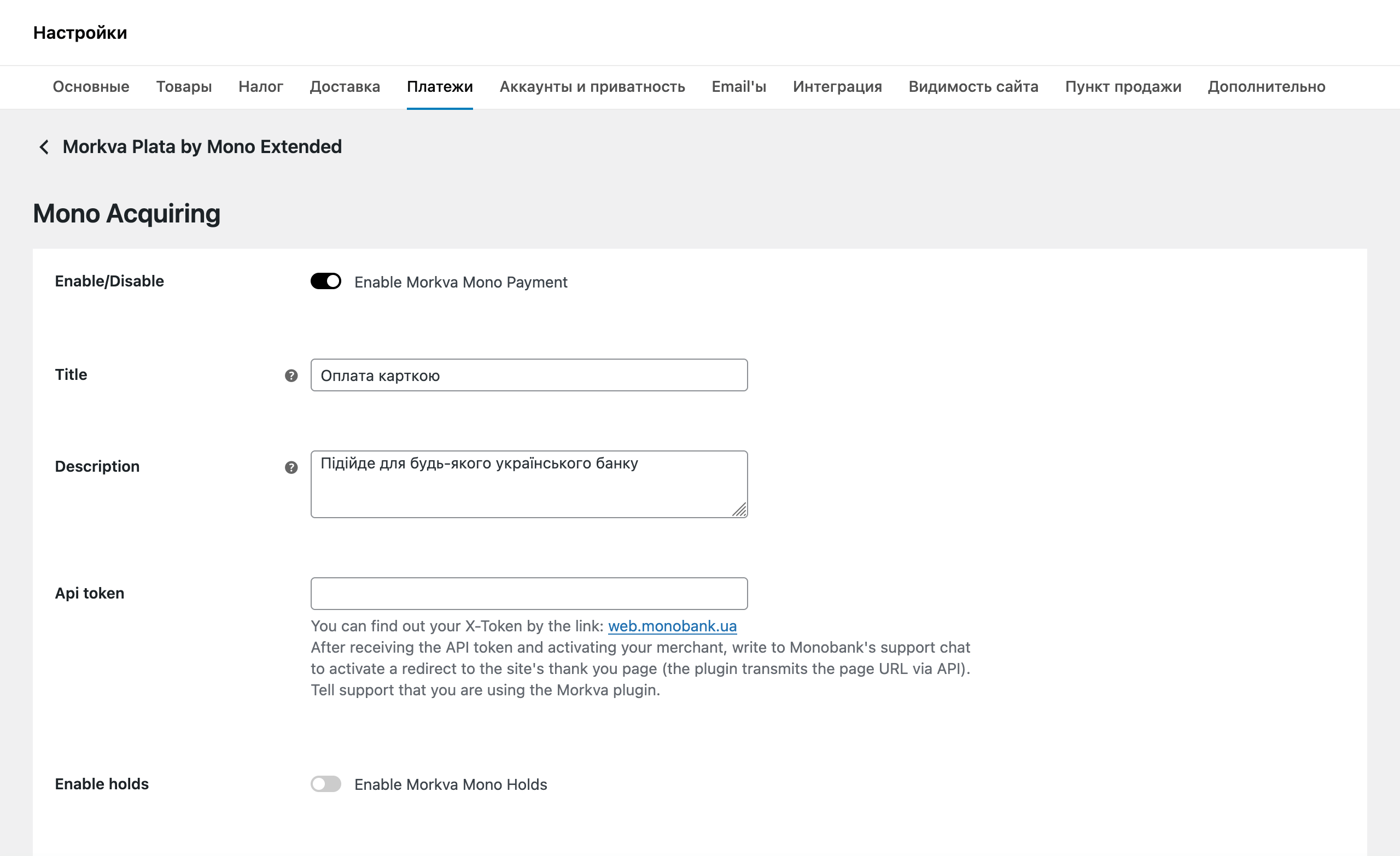Open the help tooltip beside Description
The image size is (1400, 856).
click(x=291, y=467)
